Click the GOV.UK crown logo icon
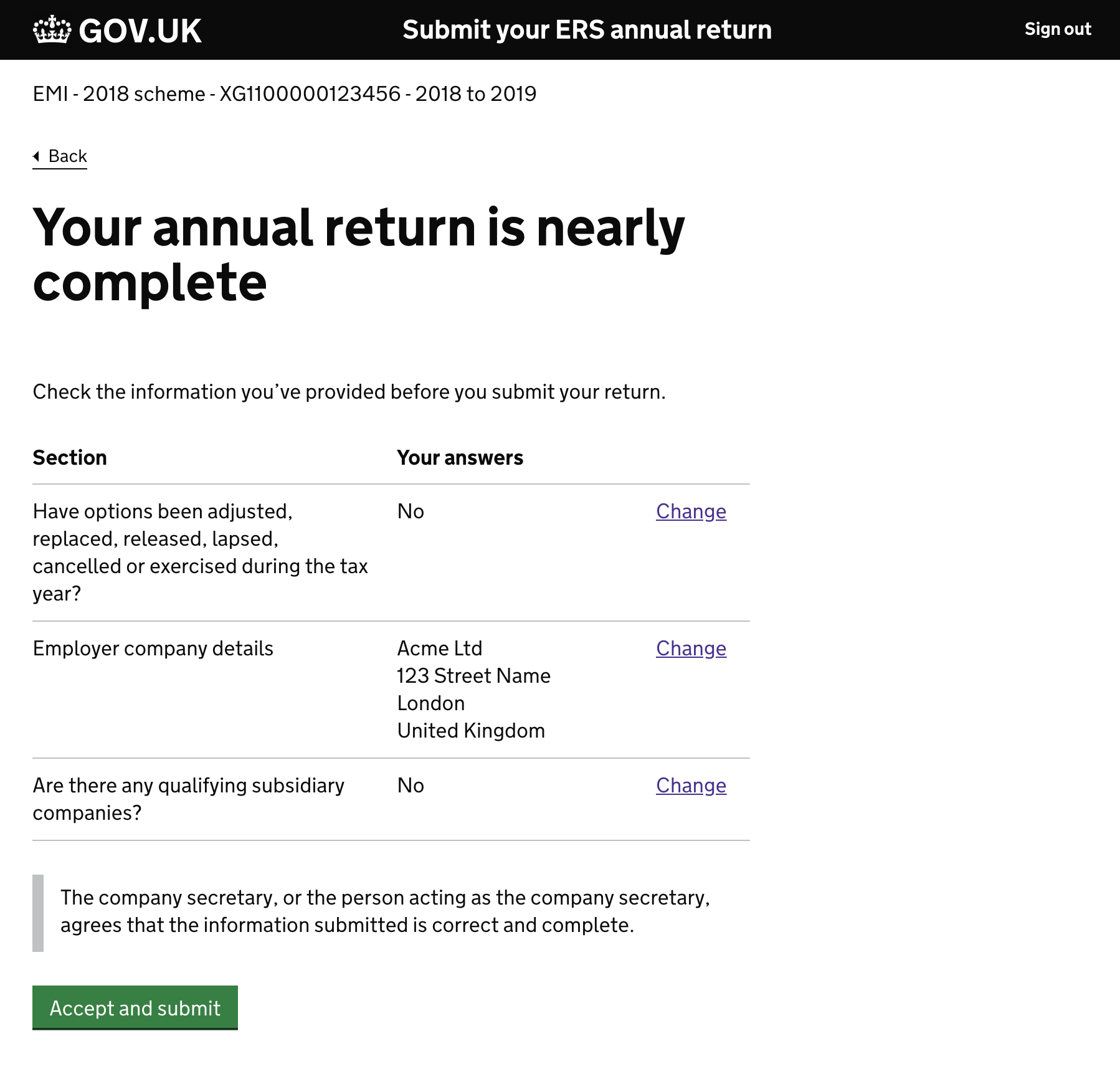The image size is (1120, 1069). pos(52,29)
